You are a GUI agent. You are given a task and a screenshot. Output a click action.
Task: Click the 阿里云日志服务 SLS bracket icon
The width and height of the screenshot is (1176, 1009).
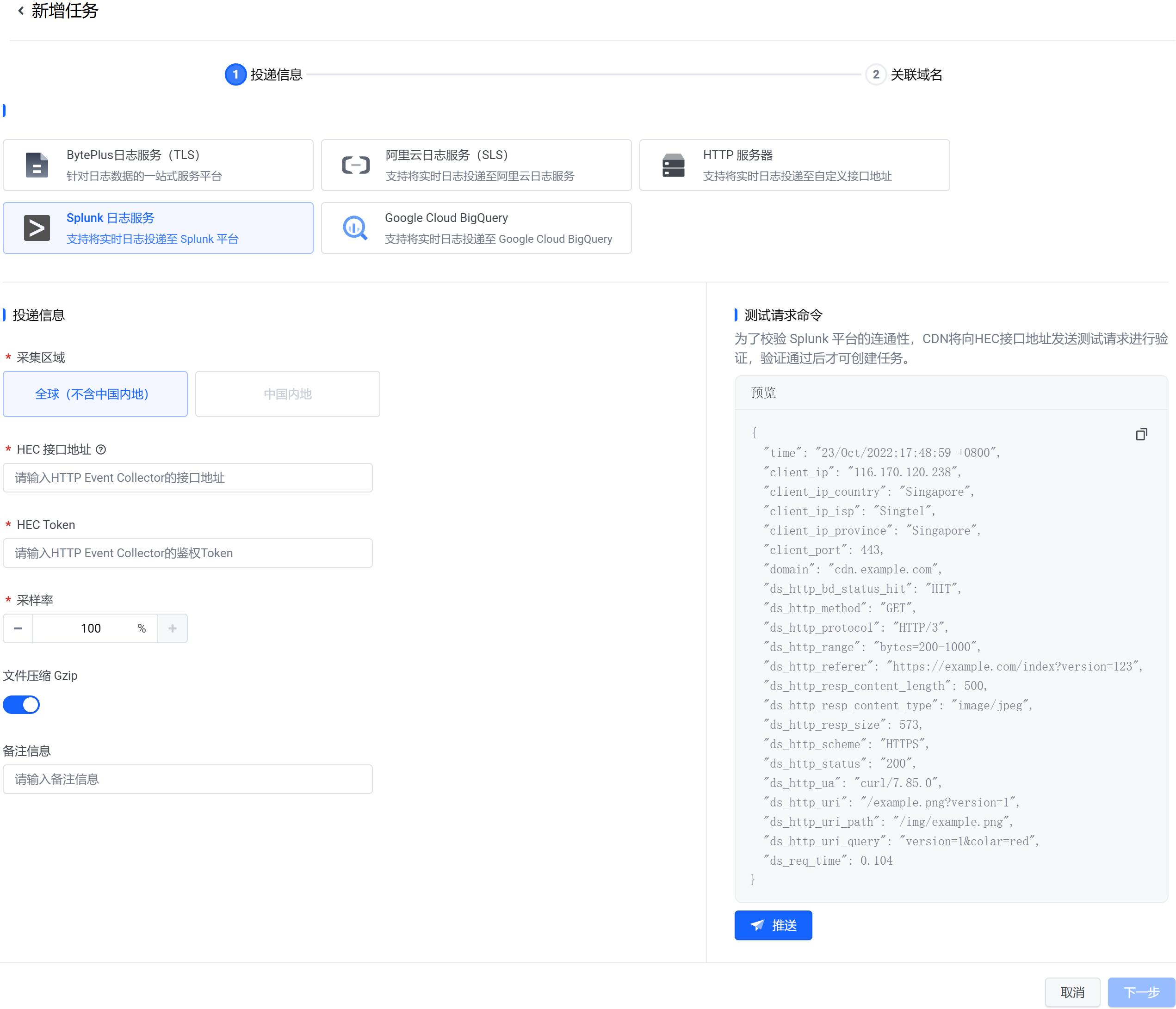tap(355, 165)
